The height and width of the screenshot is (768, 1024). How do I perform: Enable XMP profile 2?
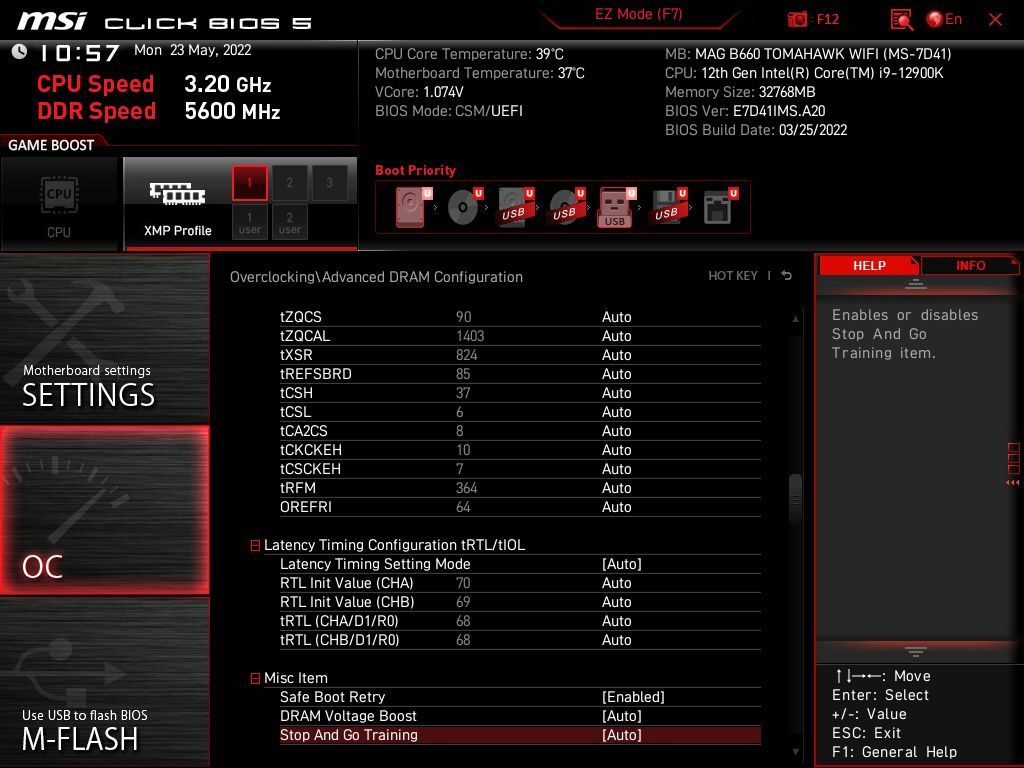(289, 183)
